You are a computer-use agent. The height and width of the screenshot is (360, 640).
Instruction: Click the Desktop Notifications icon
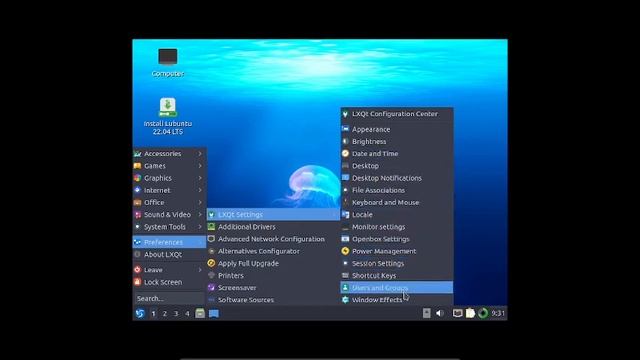tap(345, 178)
